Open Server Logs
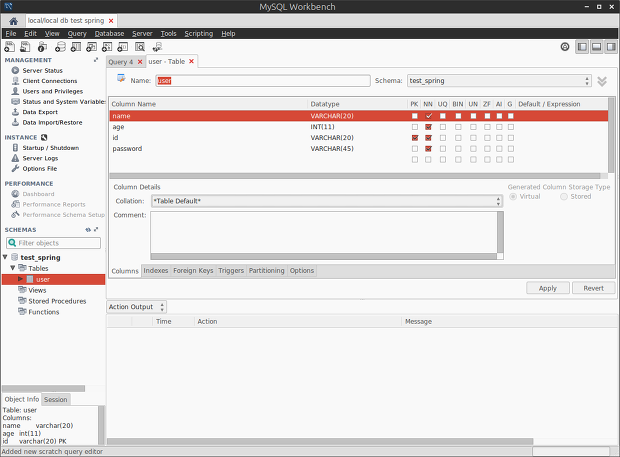 tap(40, 158)
